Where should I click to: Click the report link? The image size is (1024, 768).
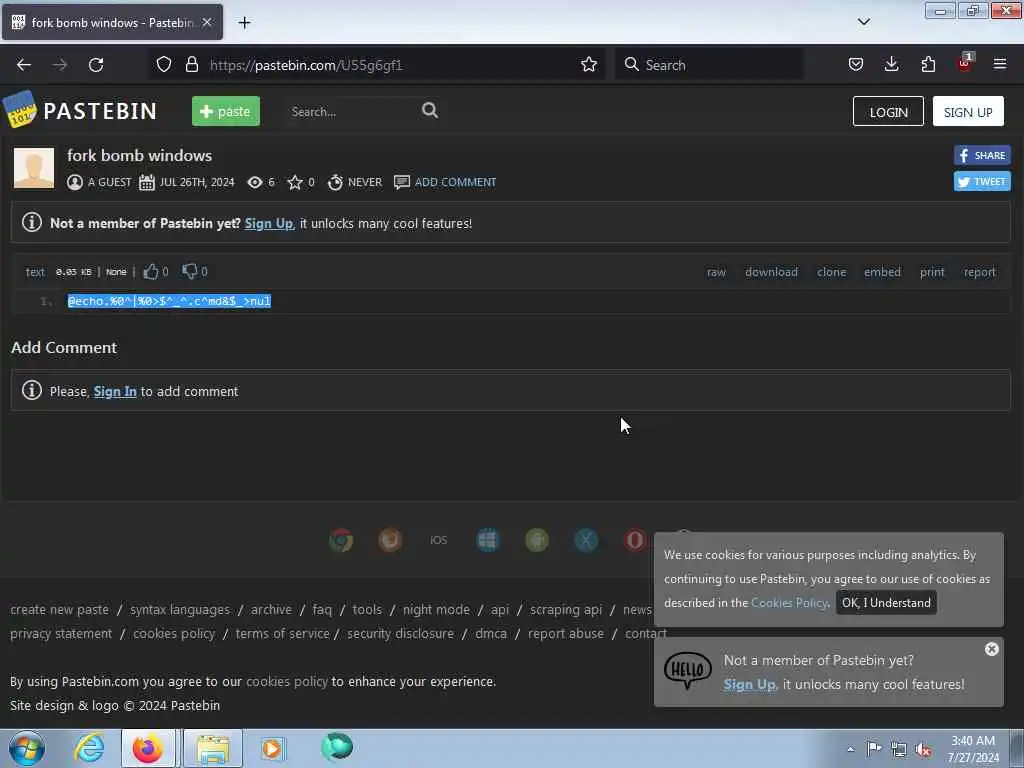pos(980,272)
